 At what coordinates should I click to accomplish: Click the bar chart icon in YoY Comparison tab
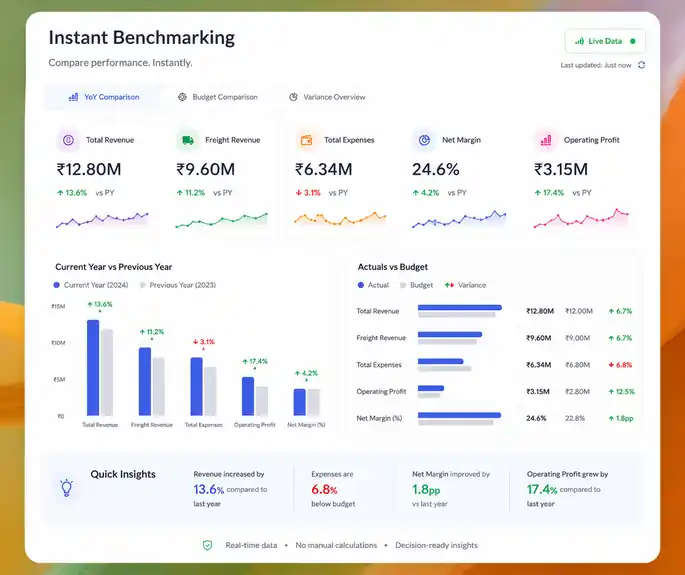[x=73, y=97]
